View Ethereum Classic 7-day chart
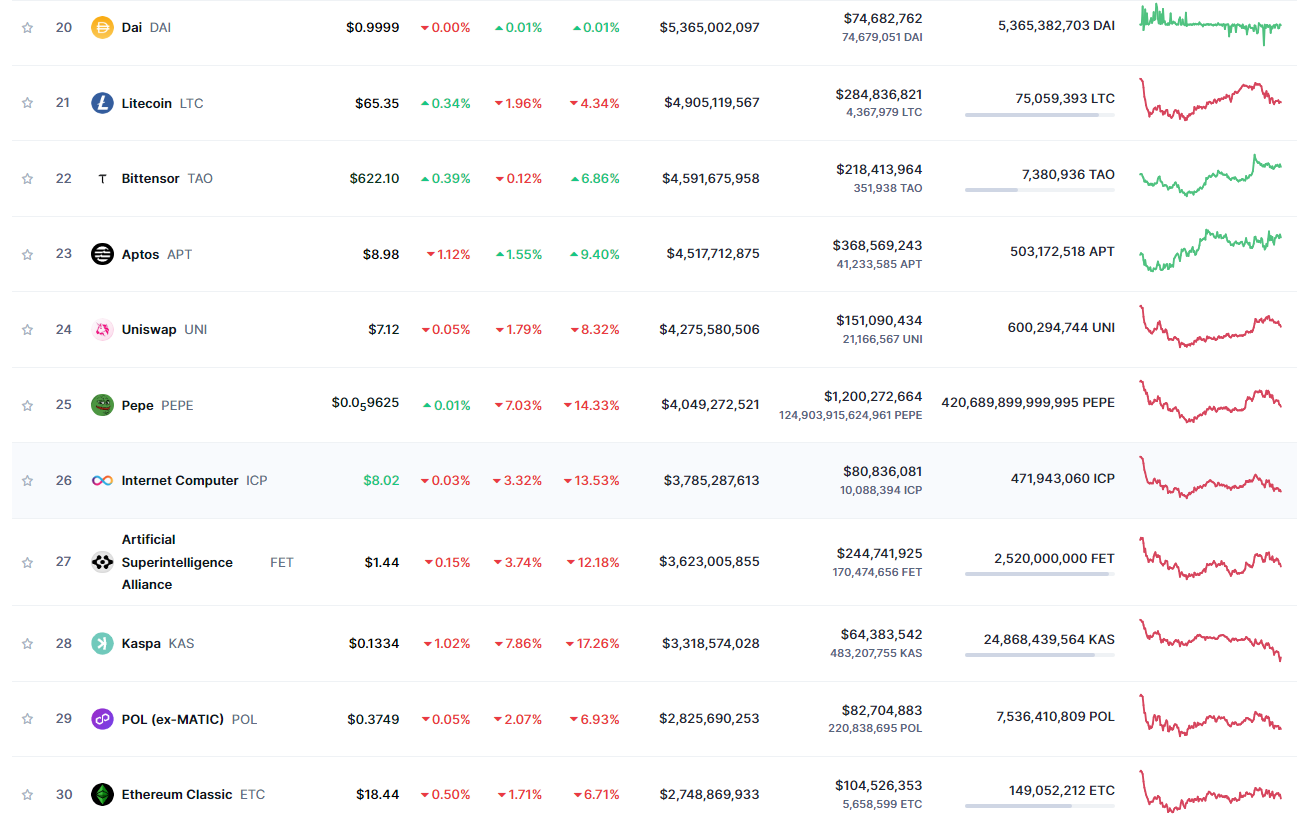Image resolution: width=1310 pixels, height=824 pixels. coord(1211,792)
